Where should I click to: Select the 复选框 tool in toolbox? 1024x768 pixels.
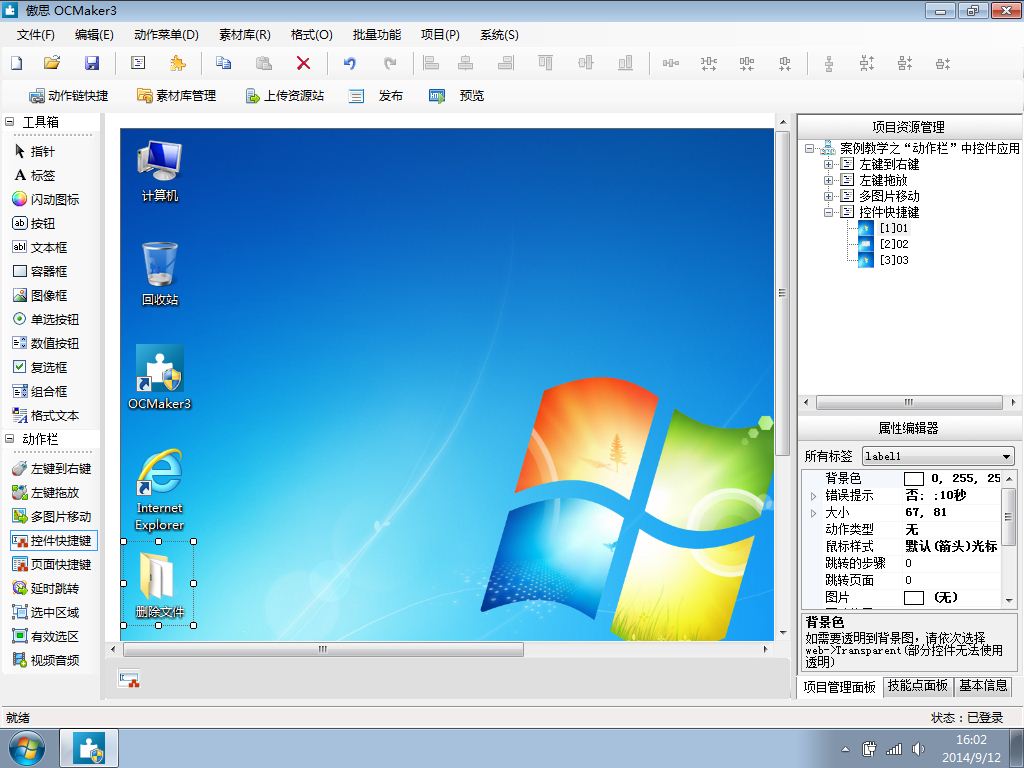(x=40, y=367)
